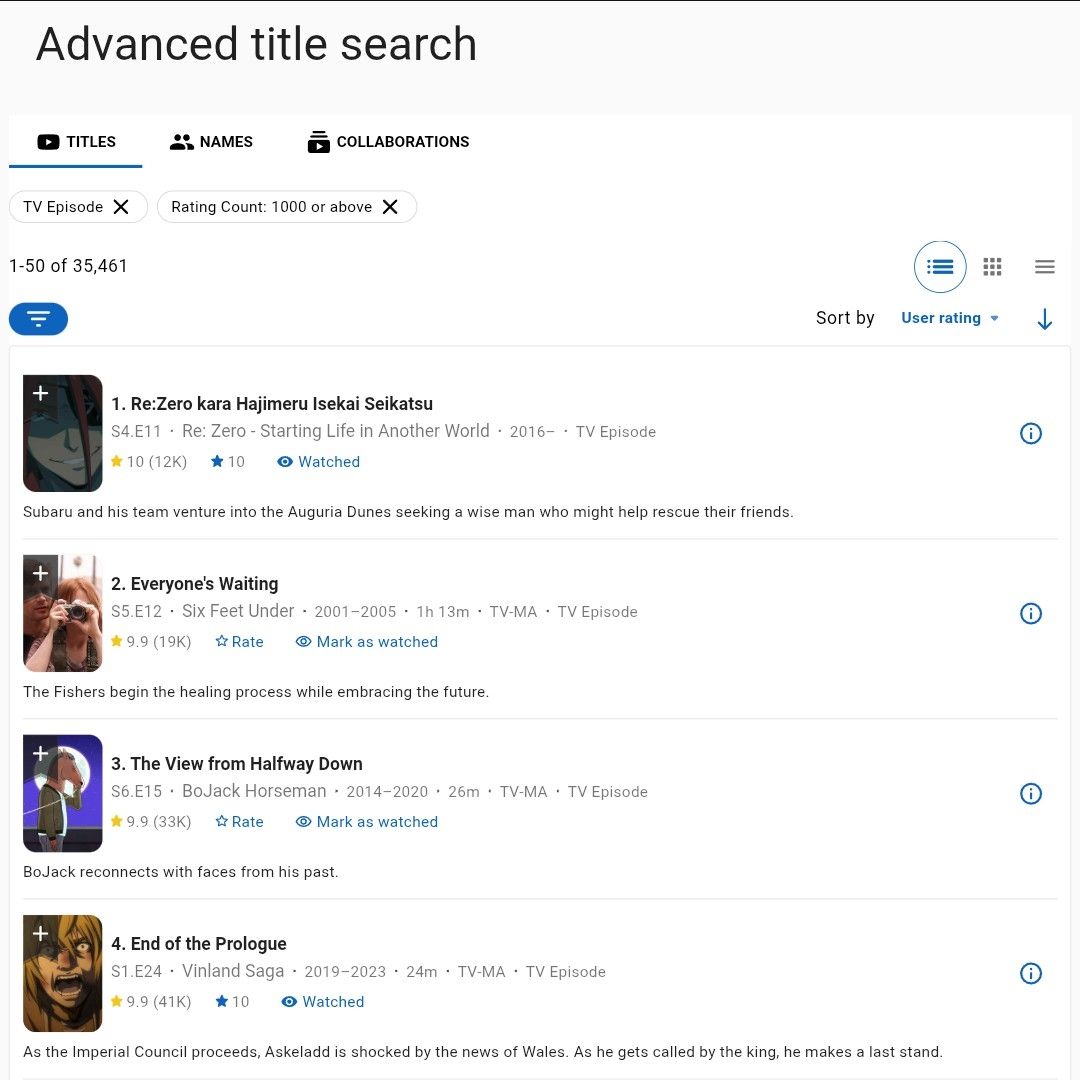Open info for The View from Halfway Down
Viewport: 1080px width, 1080px height.
tap(1030, 793)
